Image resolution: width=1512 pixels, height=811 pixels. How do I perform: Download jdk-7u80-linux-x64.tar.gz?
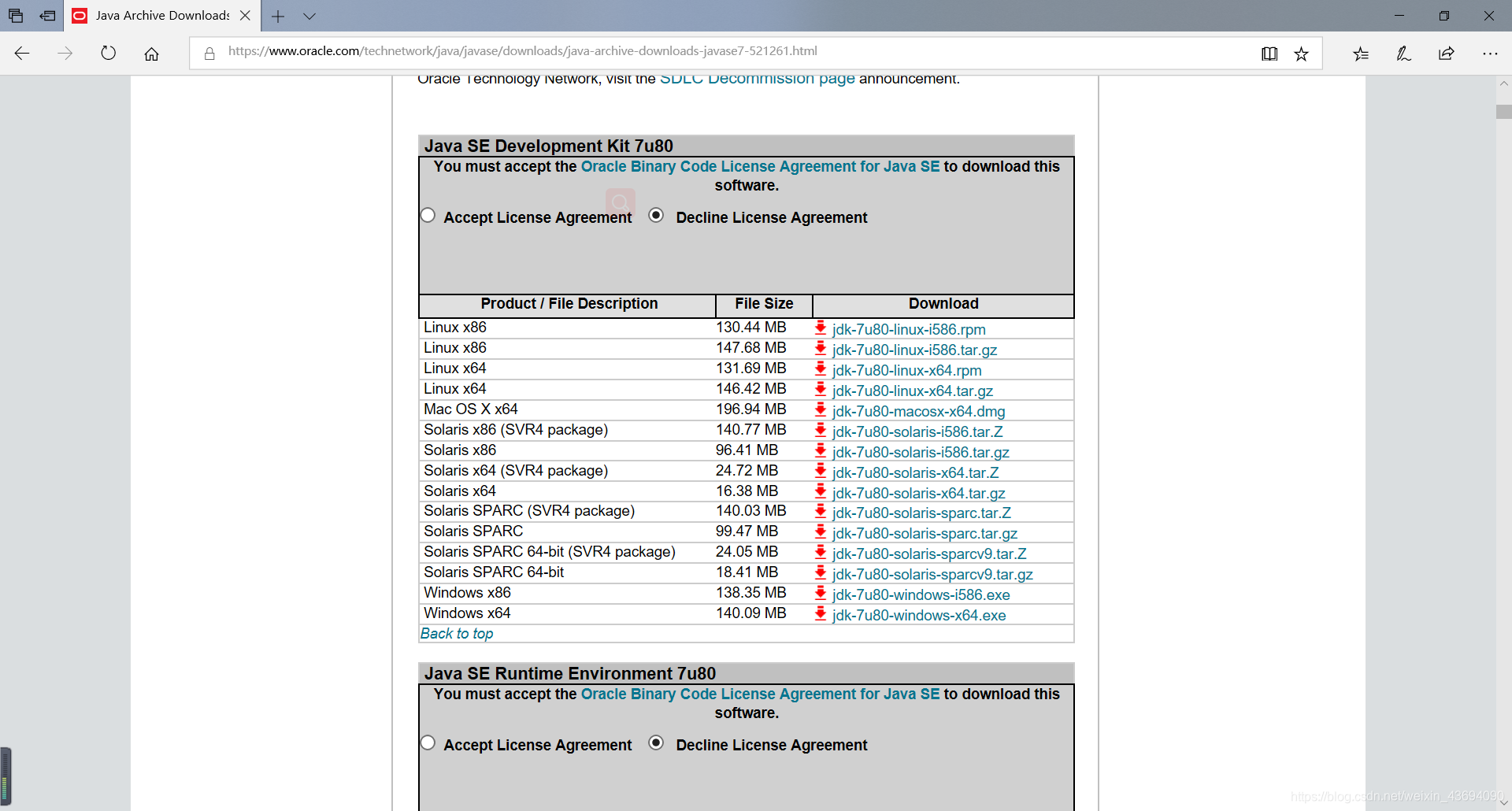coord(913,391)
